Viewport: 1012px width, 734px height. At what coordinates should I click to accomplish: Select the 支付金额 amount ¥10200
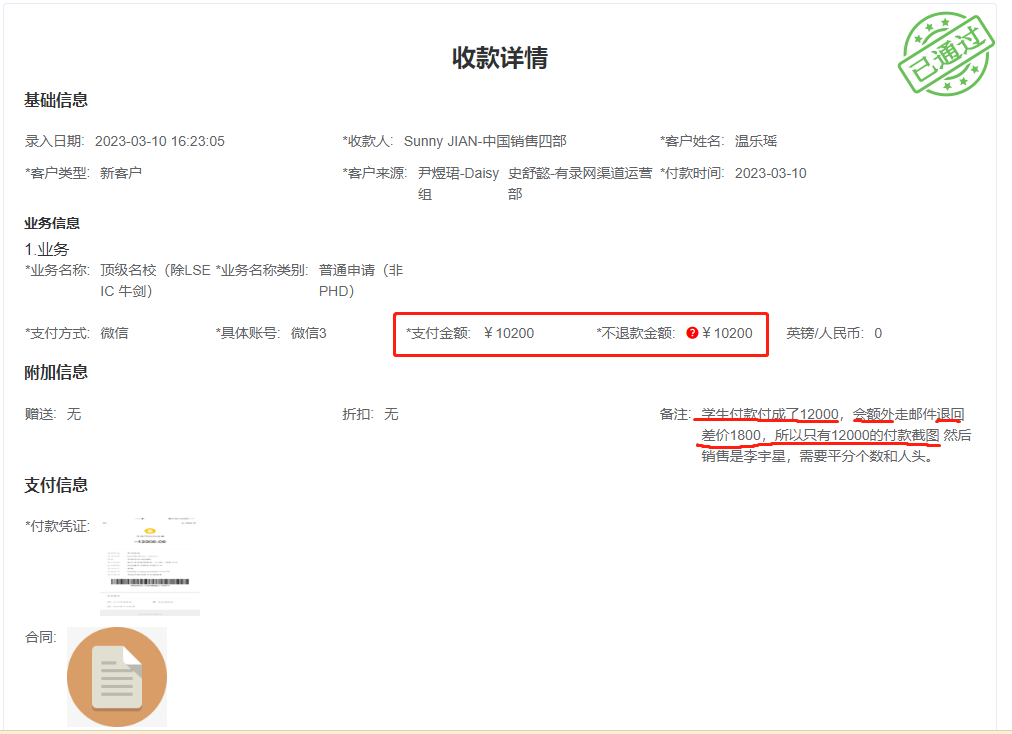[509, 333]
